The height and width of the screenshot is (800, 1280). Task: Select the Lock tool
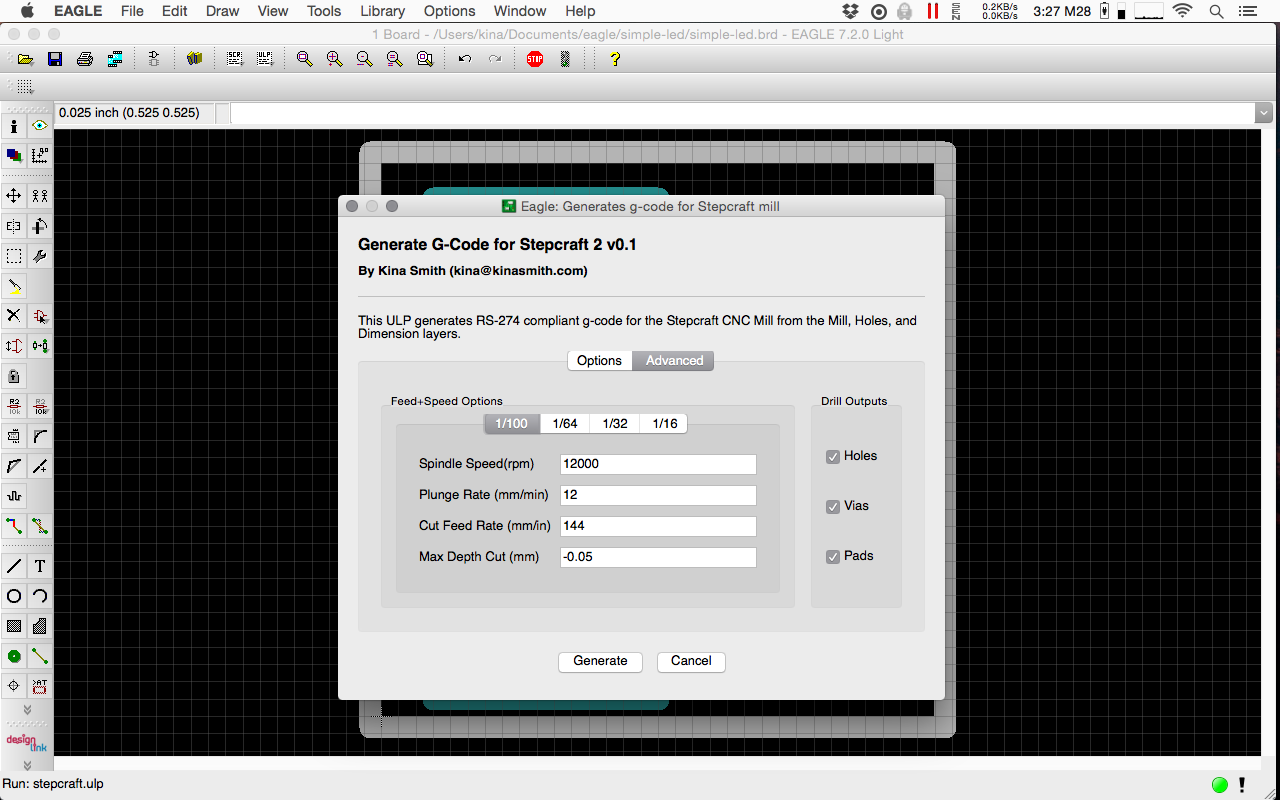pos(14,376)
